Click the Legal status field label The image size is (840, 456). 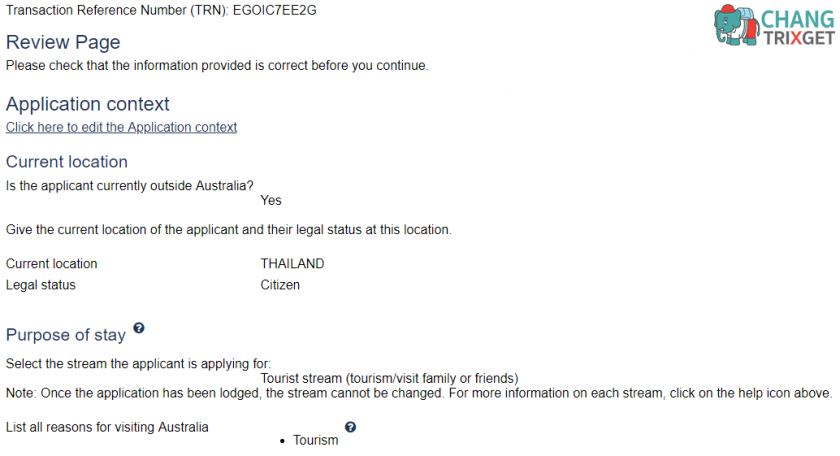tap(41, 285)
